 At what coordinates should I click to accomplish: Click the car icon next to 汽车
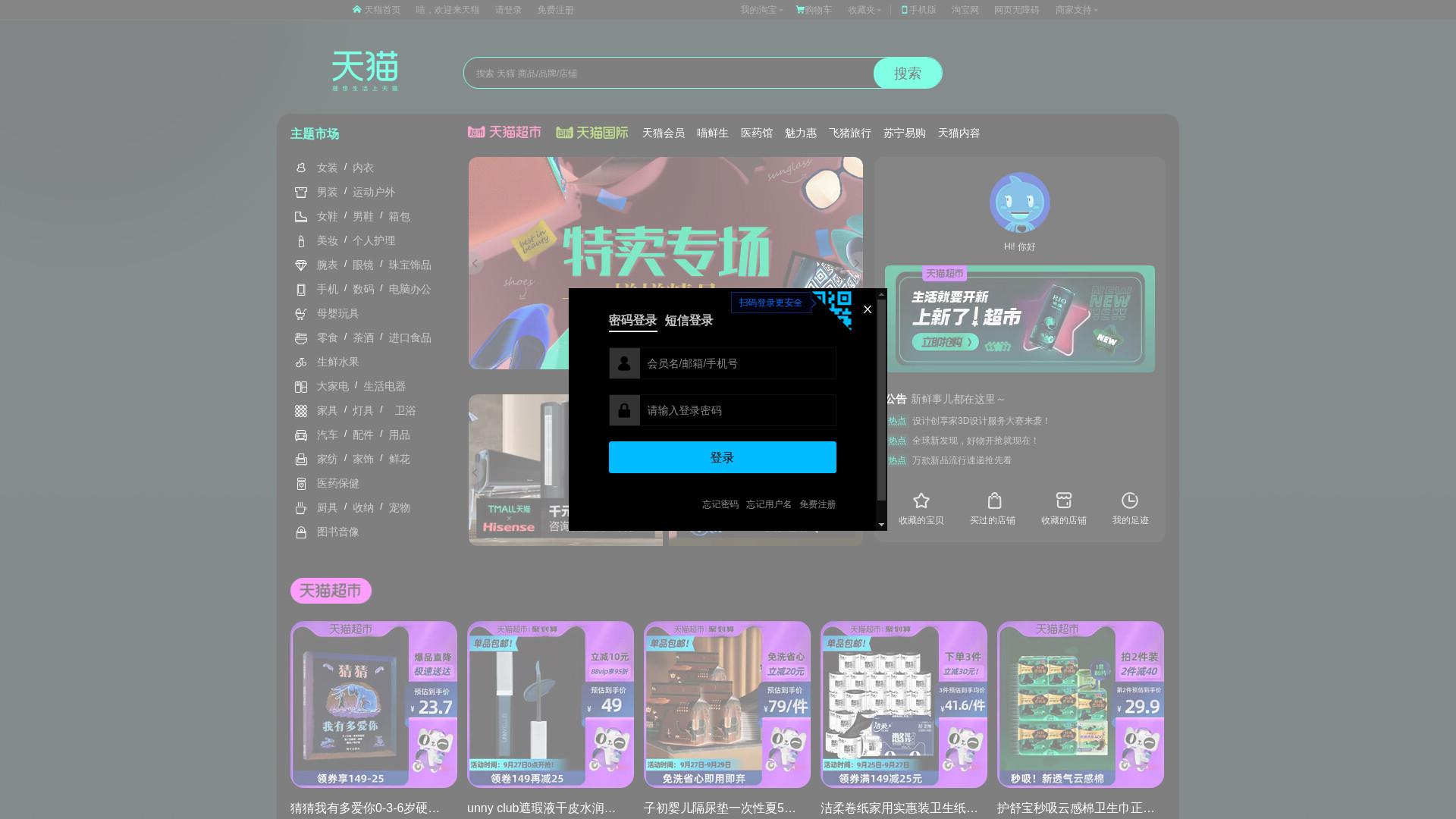301,435
